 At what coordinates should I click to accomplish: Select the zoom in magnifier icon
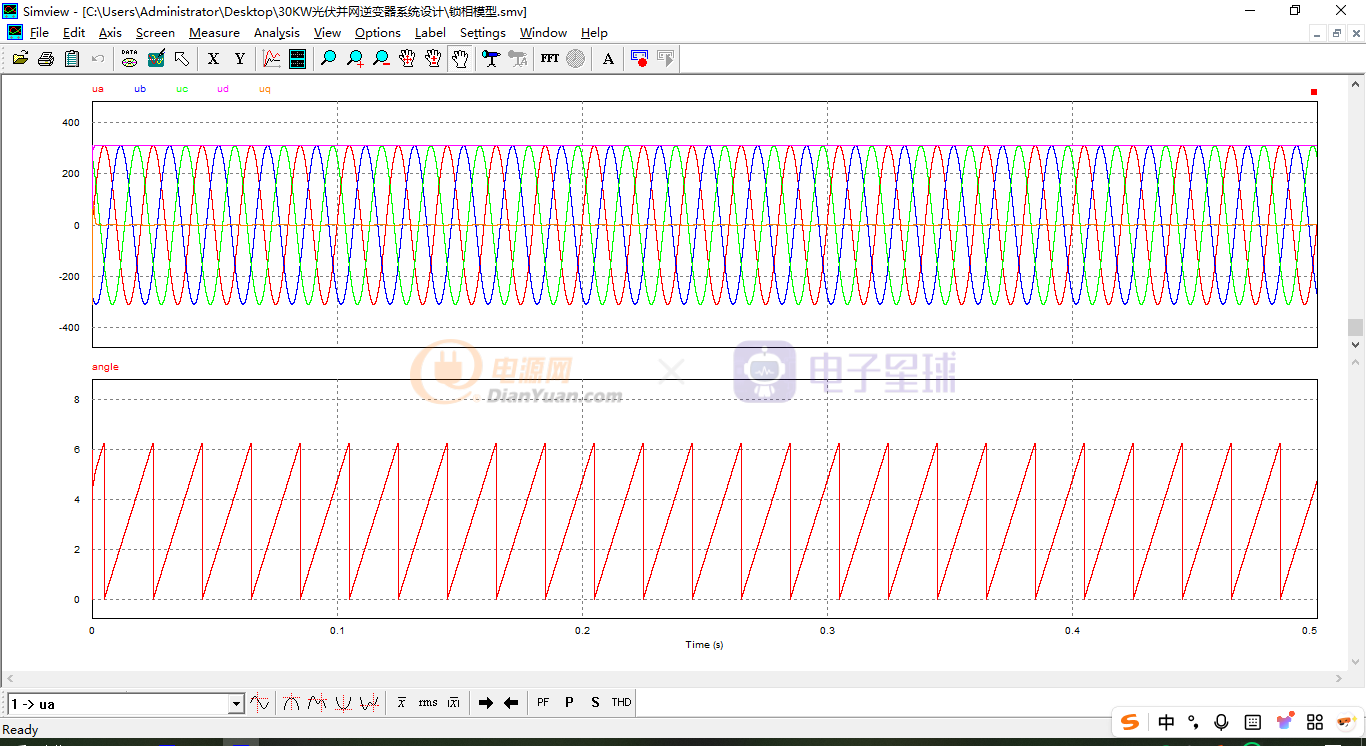point(355,59)
